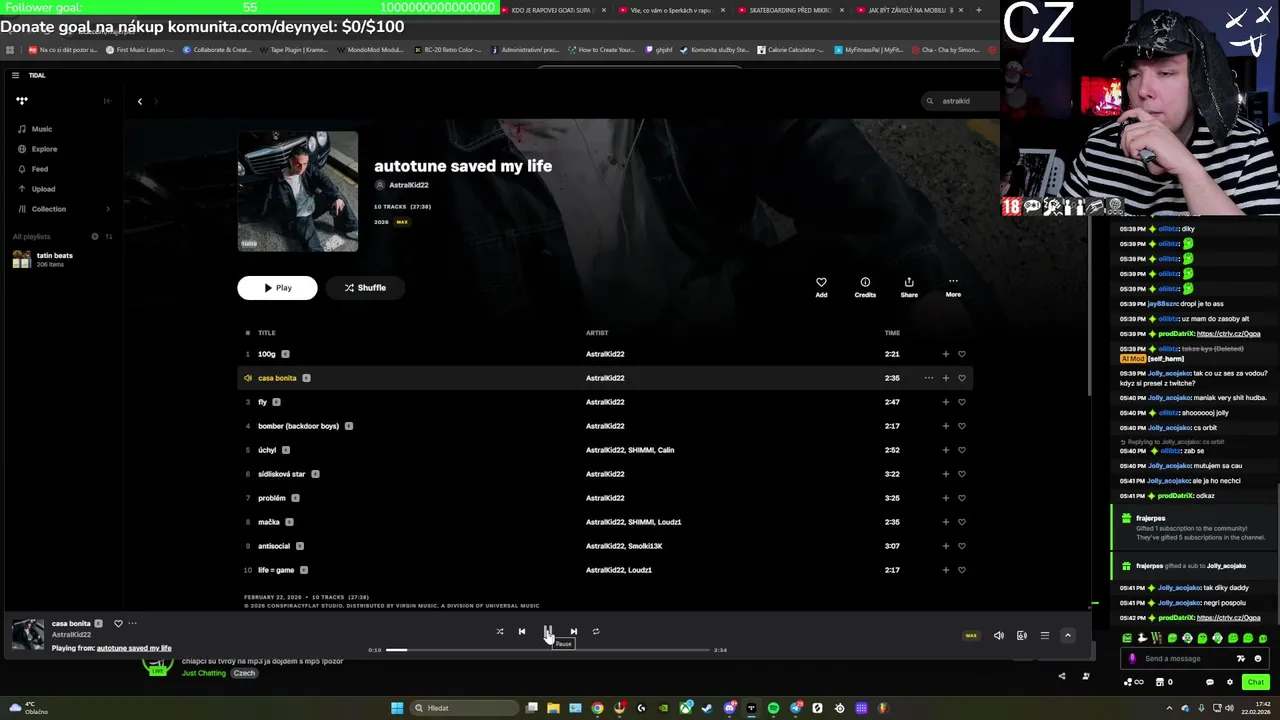Favorite track antisocial with heart
Image resolution: width=1280 pixels, height=720 pixels.
point(962,546)
